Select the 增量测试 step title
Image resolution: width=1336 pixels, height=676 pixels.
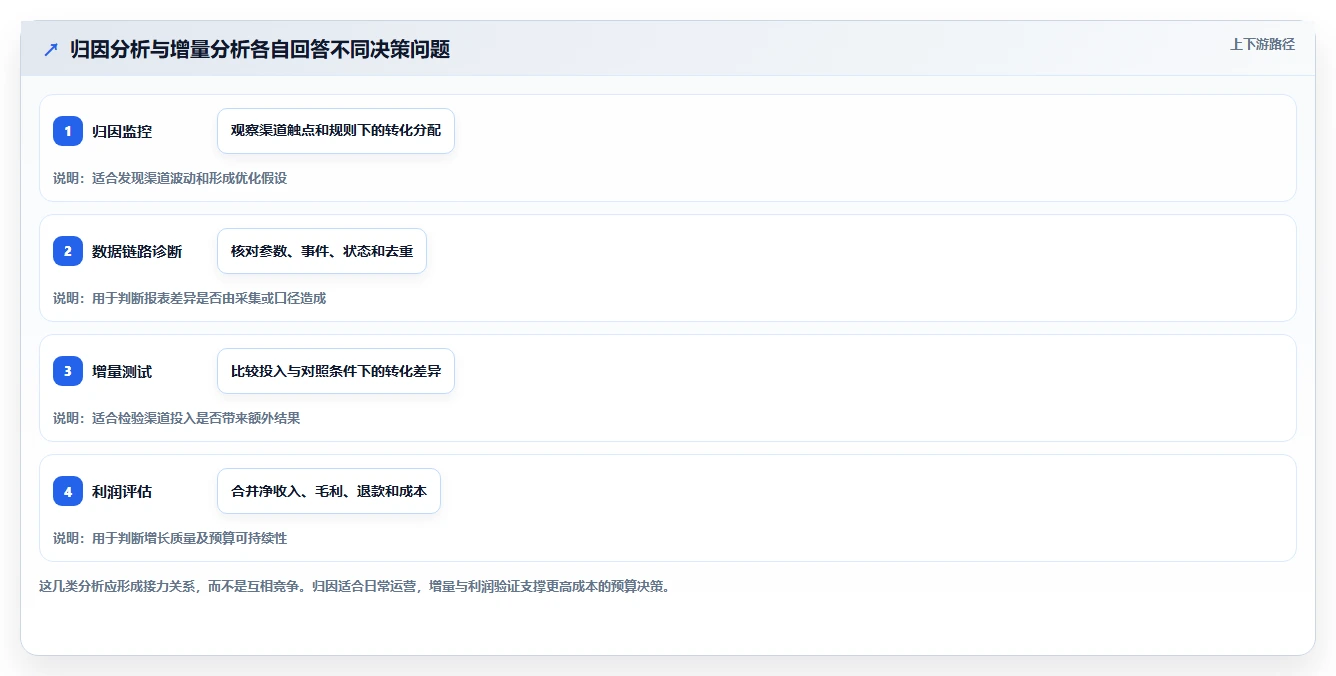point(122,371)
